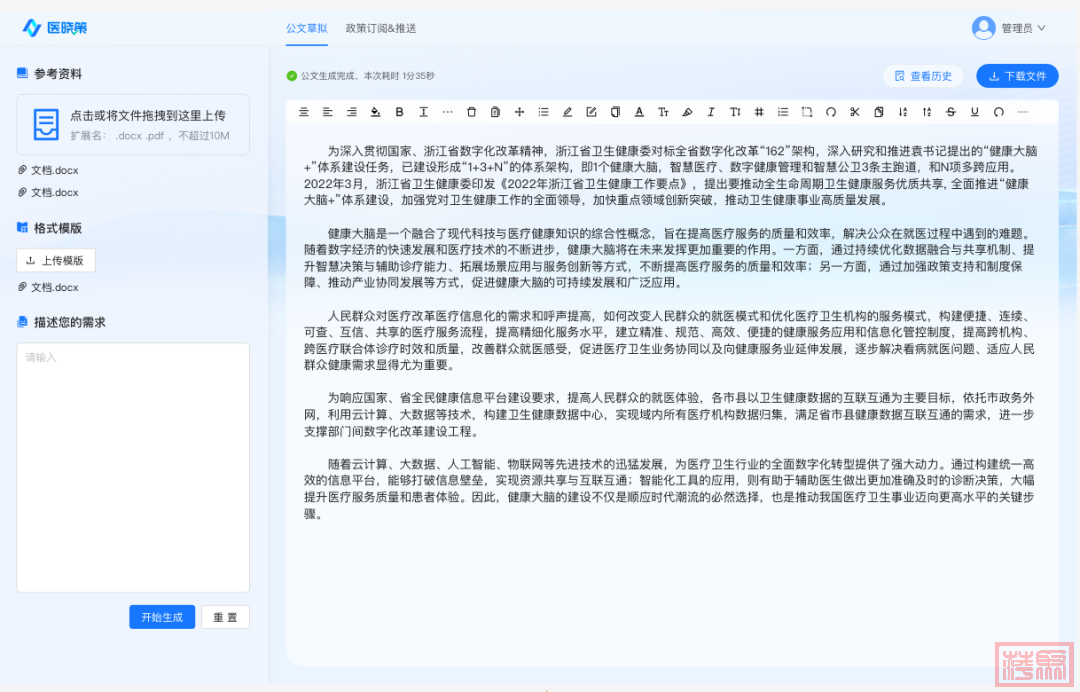1080x692 pixels.
Task: Apply right alignment to text
Action: point(351,112)
